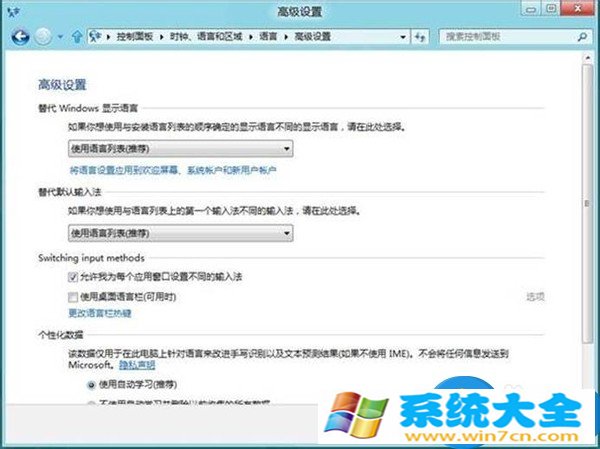Open 时钟、语言和区域 in the breadcrumb
The height and width of the screenshot is (449, 600).
click(206, 37)
